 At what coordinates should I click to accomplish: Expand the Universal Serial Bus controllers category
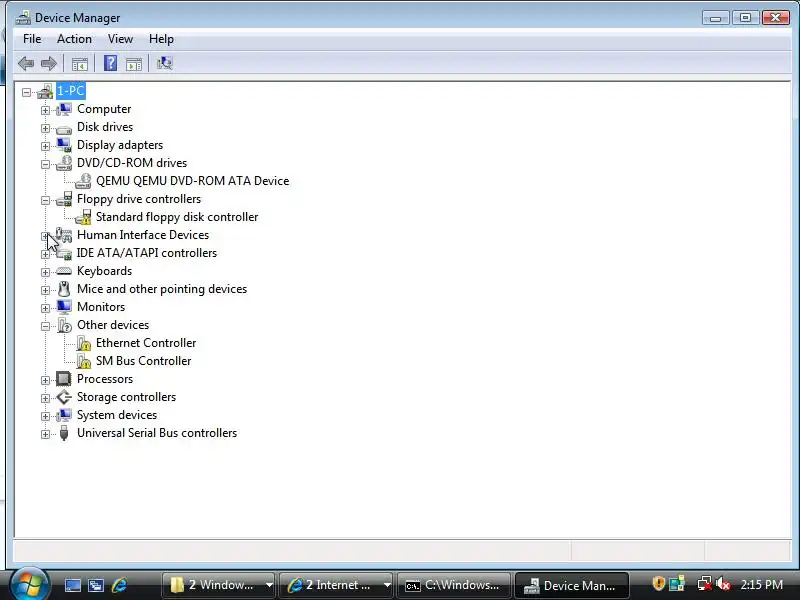pos(45,434)
